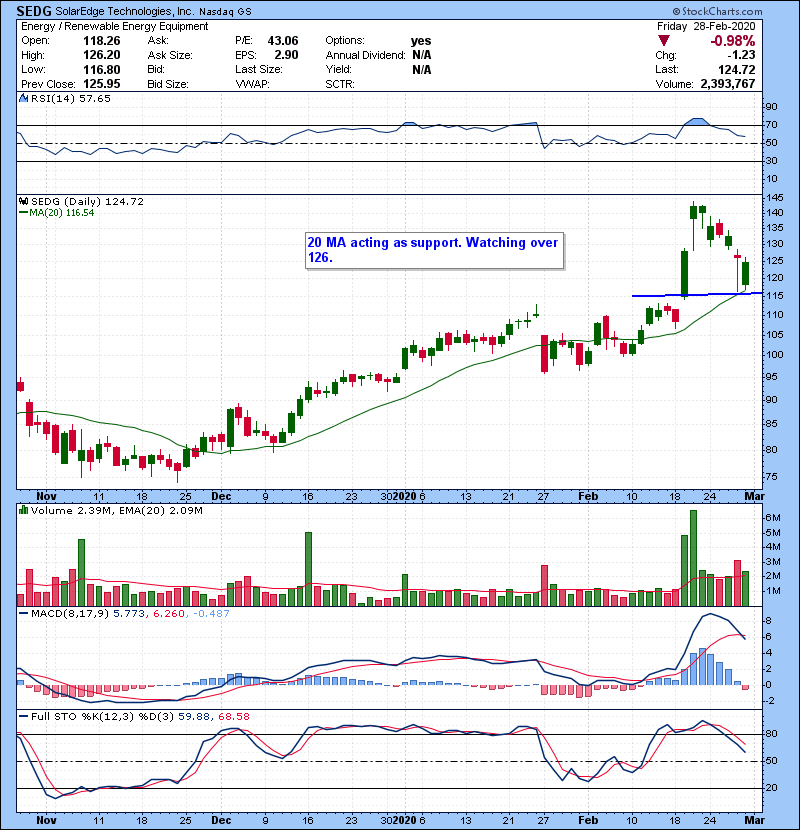Click the MACD signal value 6.260
Image resolution: width=800 pixels, height=830 pixels.
[x=169, y=614]
